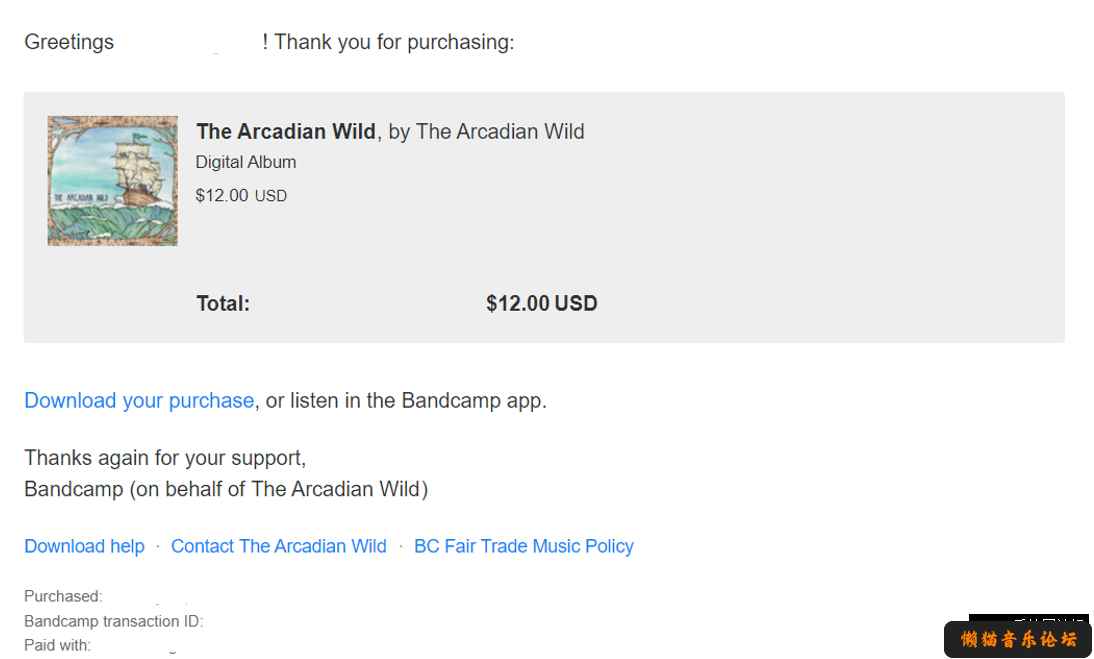
Task: Click the listen in the Bandcamp app text
Action: (x=406, y=401)
